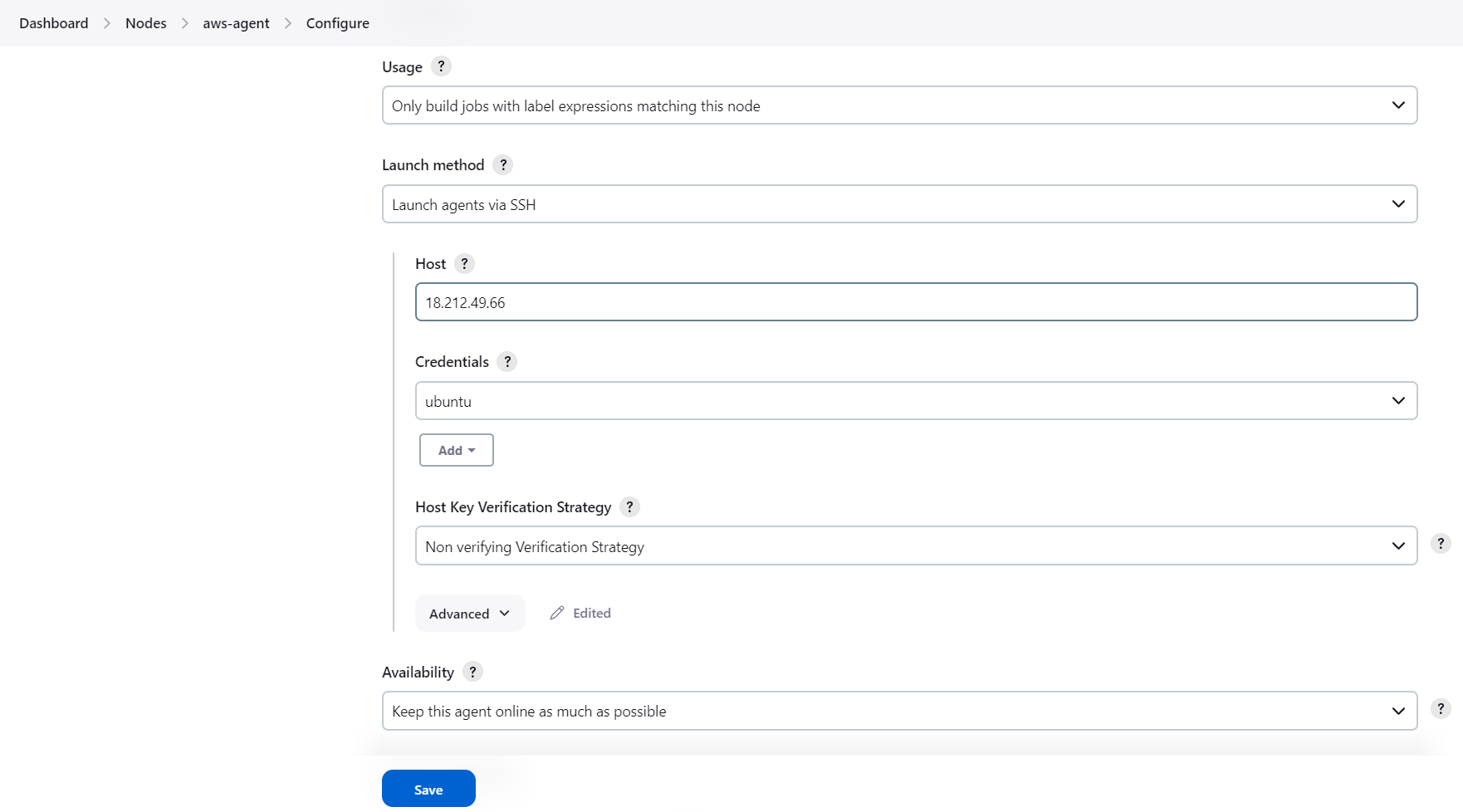Screen dimensions: 1463x812
Task: Open the Add credentials menu
Action: [x=456, y=449]
